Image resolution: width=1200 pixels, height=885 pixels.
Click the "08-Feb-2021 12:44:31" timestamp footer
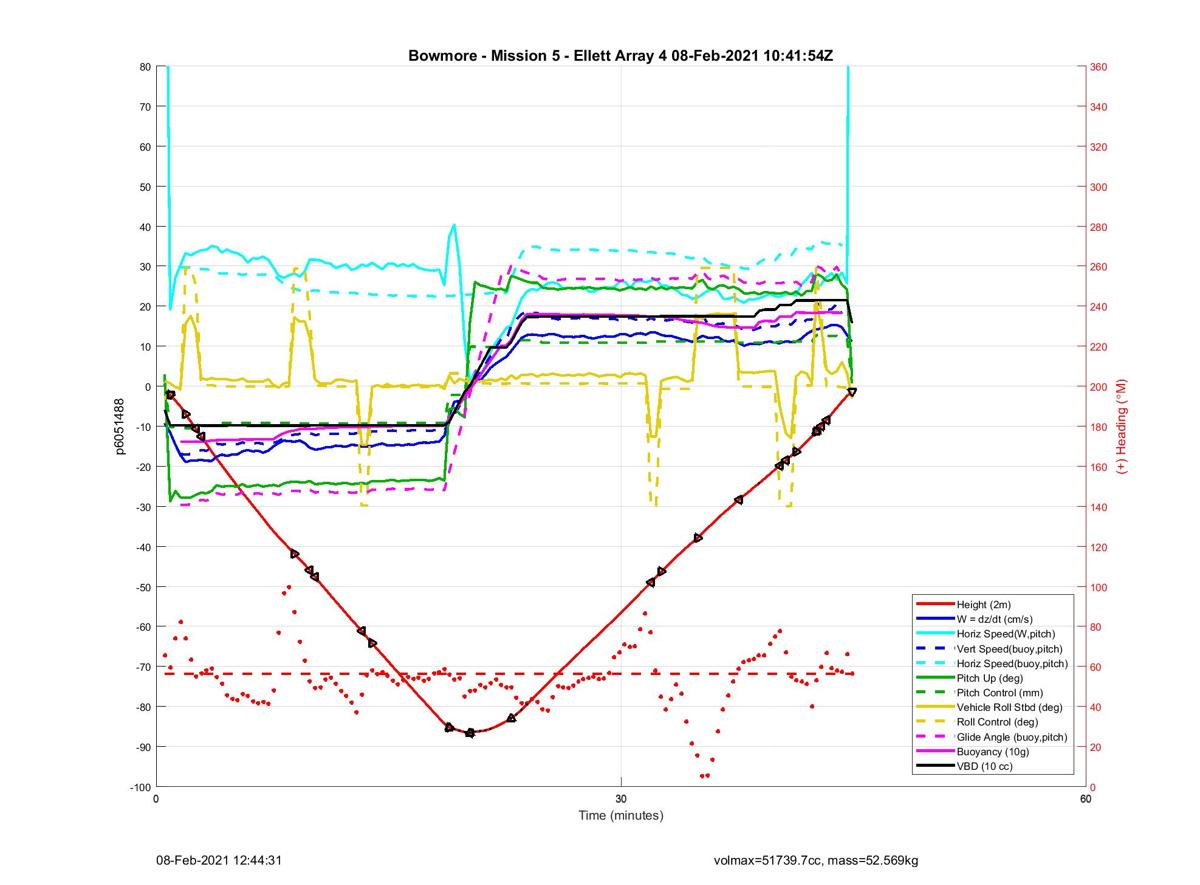218,860
